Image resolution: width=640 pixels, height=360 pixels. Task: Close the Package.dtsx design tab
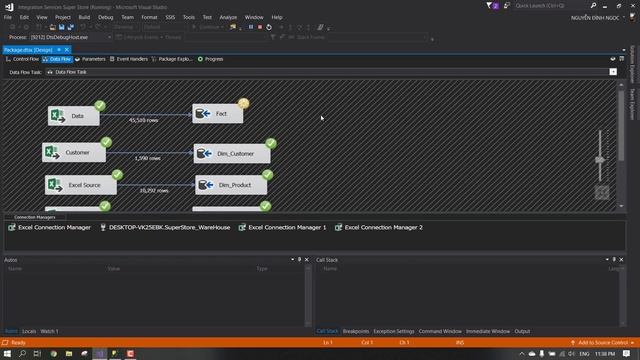pyautogui.click(x=67, y=50)
